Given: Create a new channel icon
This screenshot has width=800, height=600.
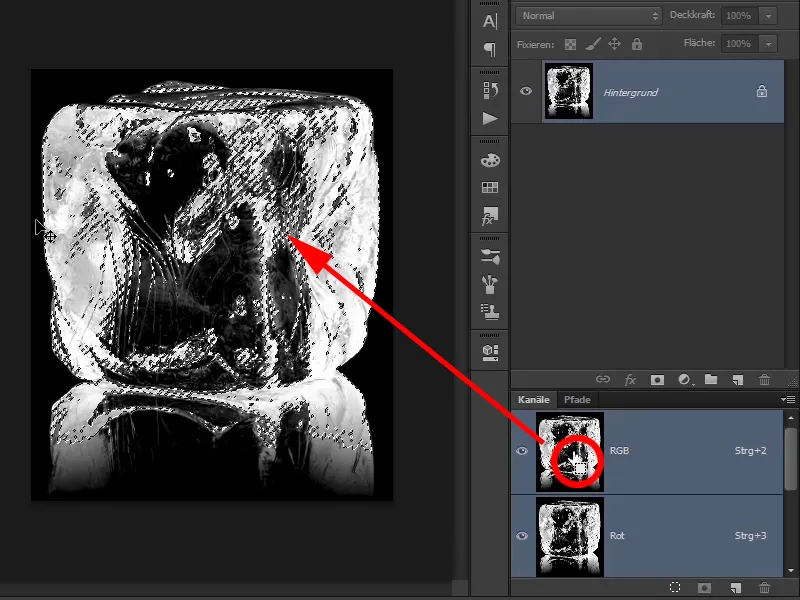Looking at the screenshot, I should (735, 588).
